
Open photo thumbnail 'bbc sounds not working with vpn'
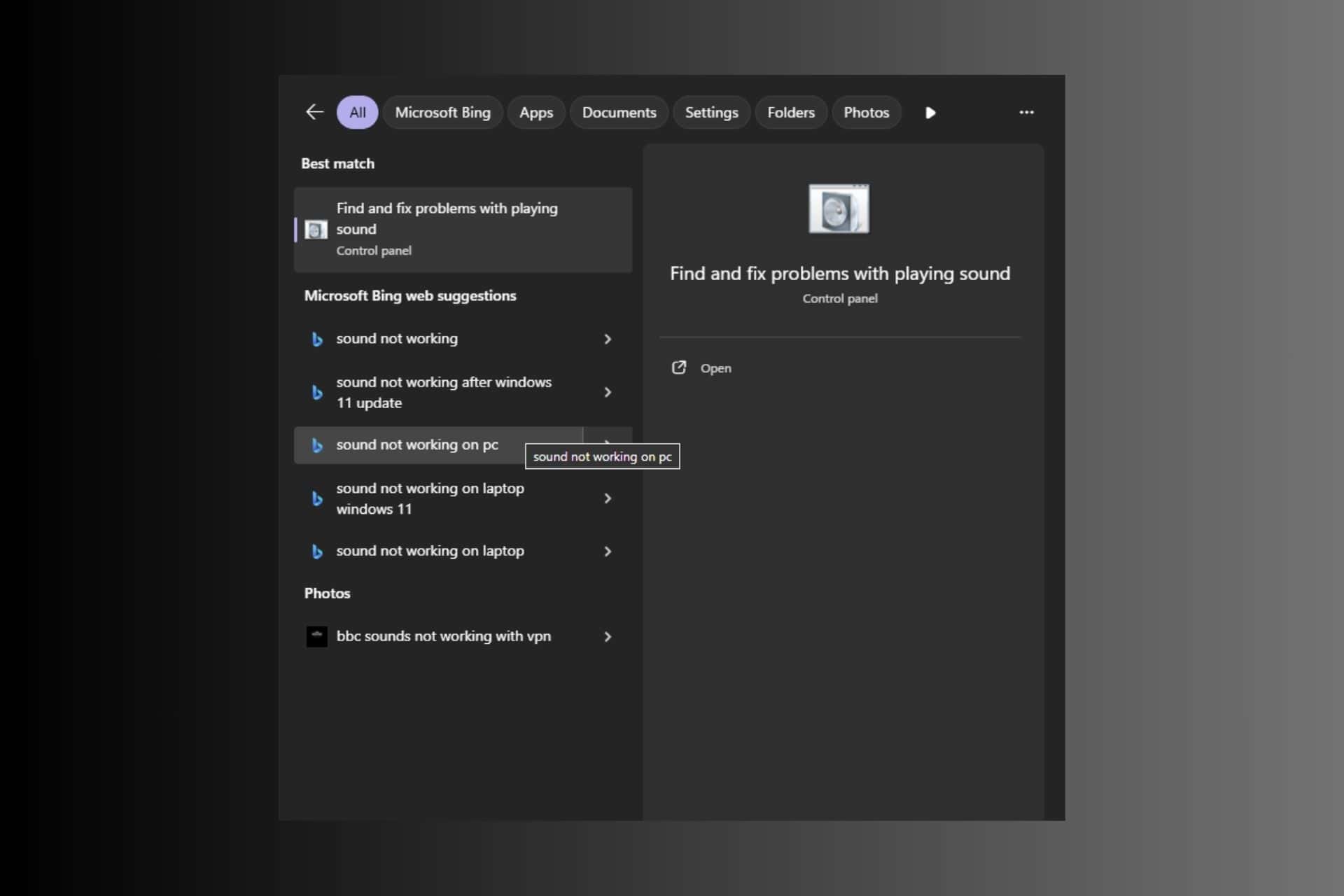click(x=316, y=636)
